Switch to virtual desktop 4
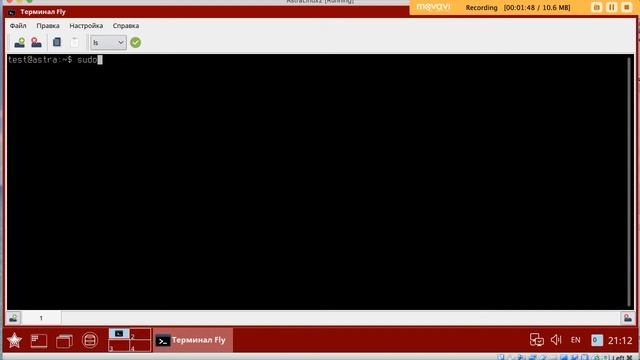This screenshot has width=640, height=360. (x=140, y=346)
